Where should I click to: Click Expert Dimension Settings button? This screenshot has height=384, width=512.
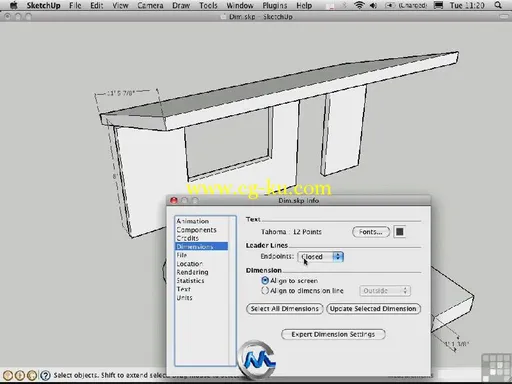point(333,334)
